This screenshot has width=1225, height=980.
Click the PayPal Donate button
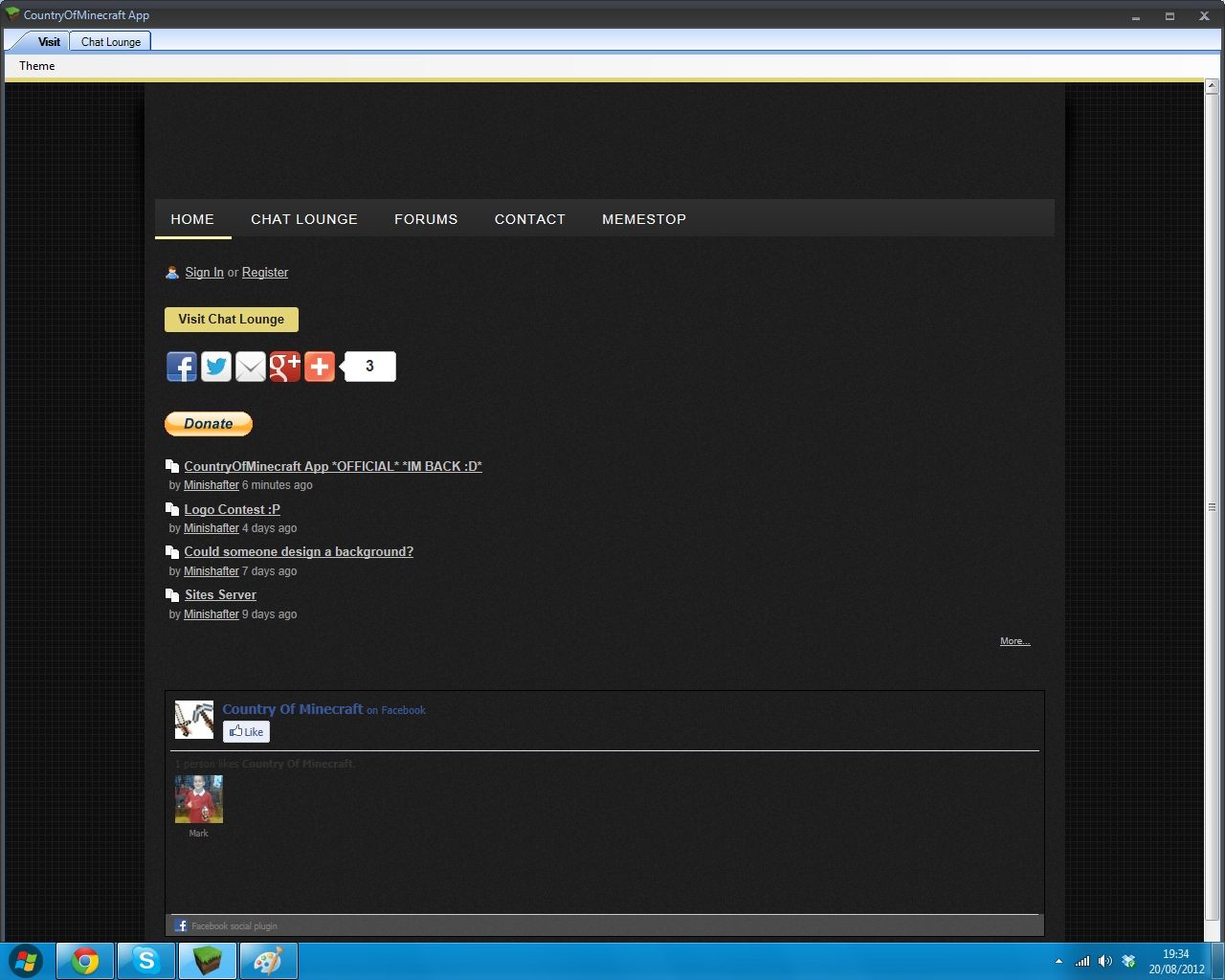[x=209, y=424]
